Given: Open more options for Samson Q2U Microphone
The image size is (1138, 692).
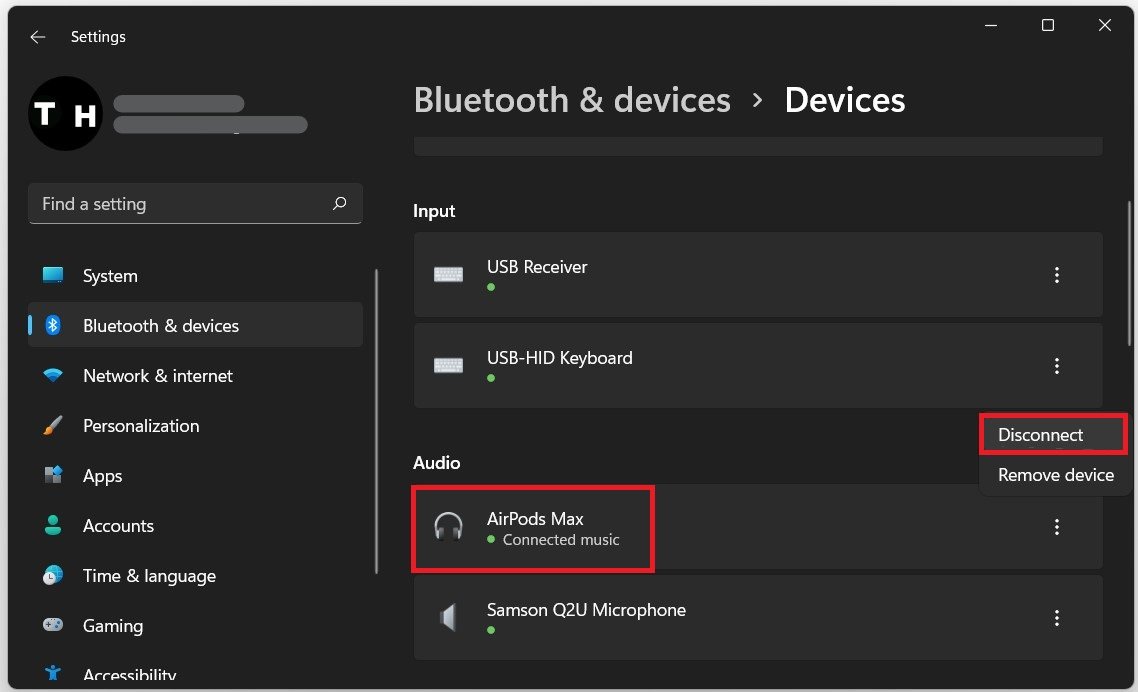Looking at the screenshot, I should coord(1057,619).
